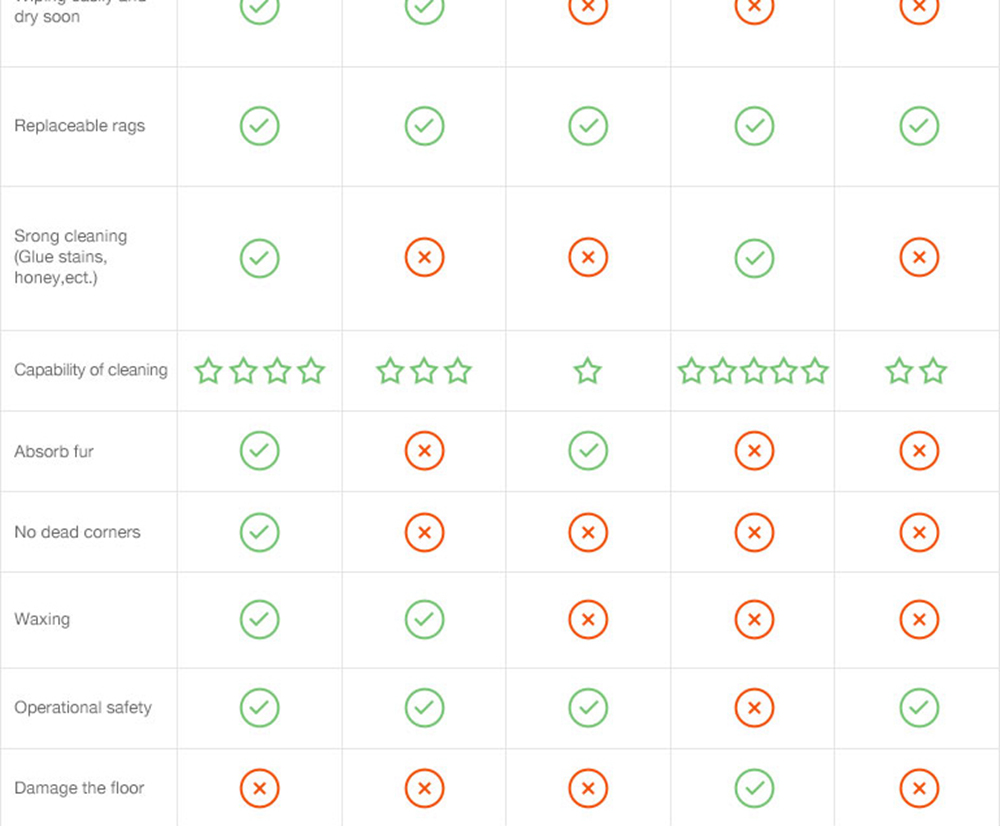
Task: Click the only green check in No dead corners row
Action: point(260,532)
